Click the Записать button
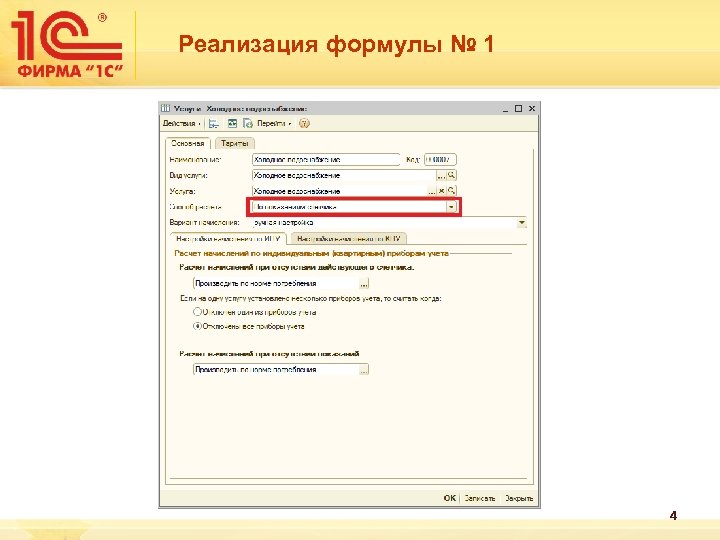 point(479,498)
